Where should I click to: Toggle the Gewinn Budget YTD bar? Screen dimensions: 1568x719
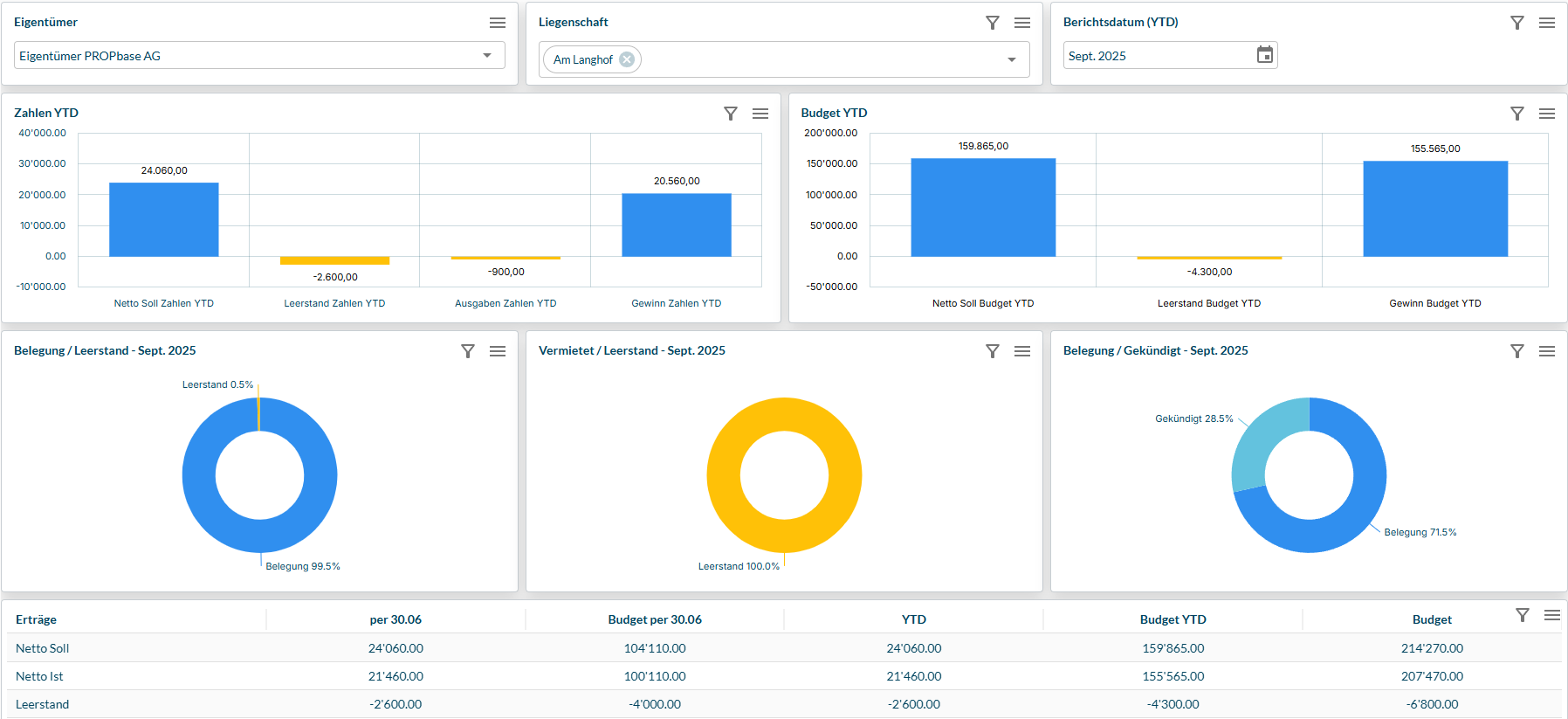[1435, 209]
